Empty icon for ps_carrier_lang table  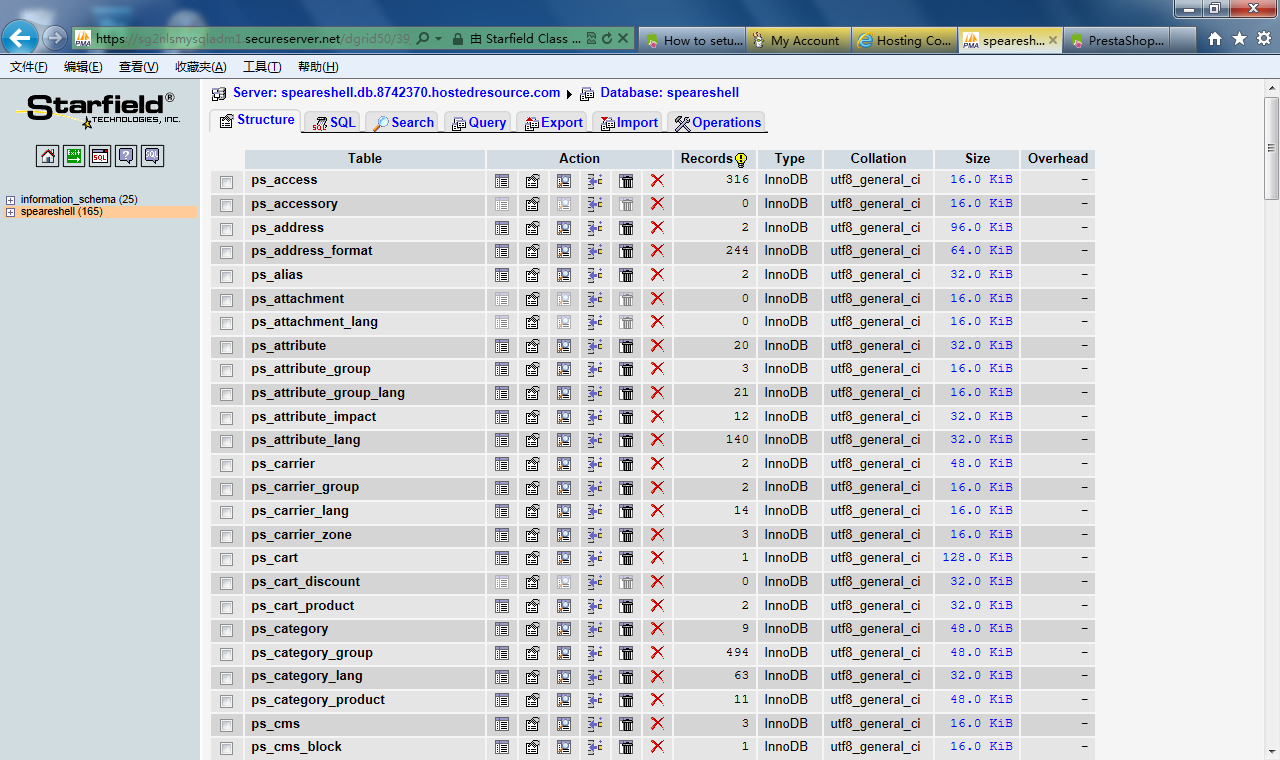point(626,511)
